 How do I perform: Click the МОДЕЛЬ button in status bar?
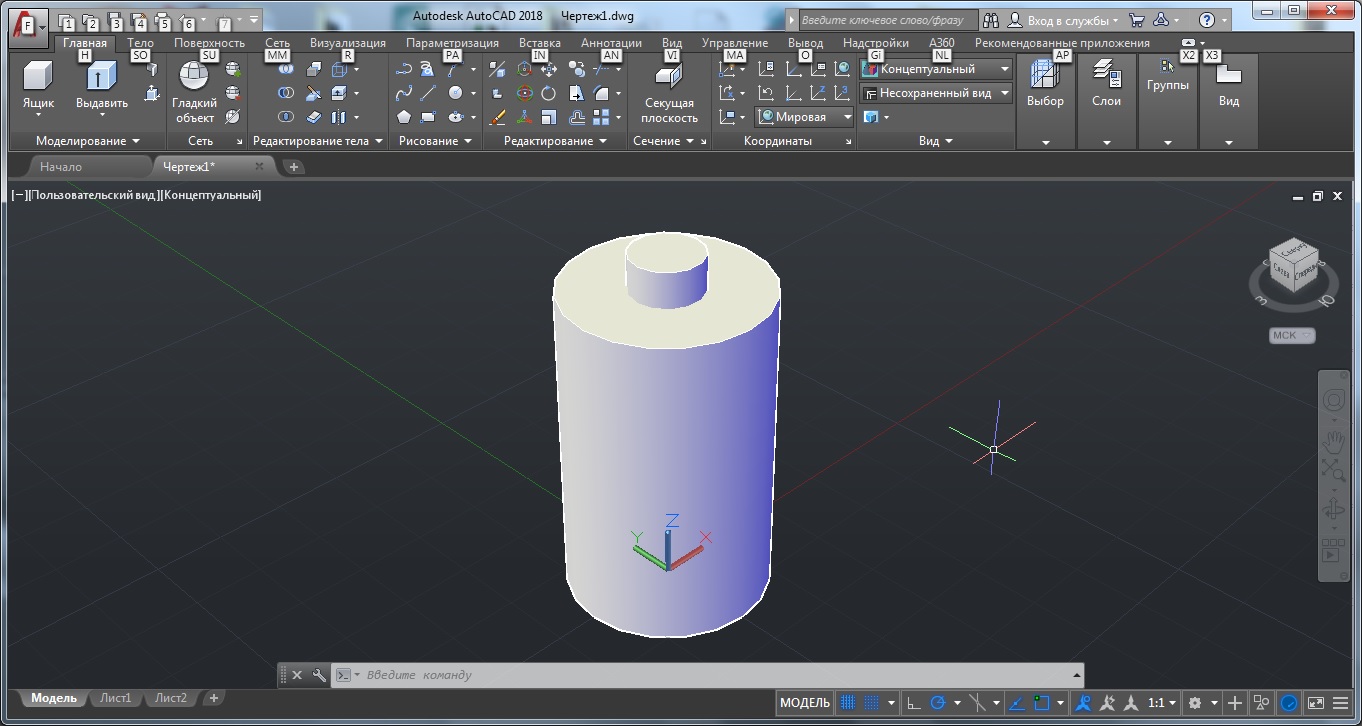coord(804,703)
